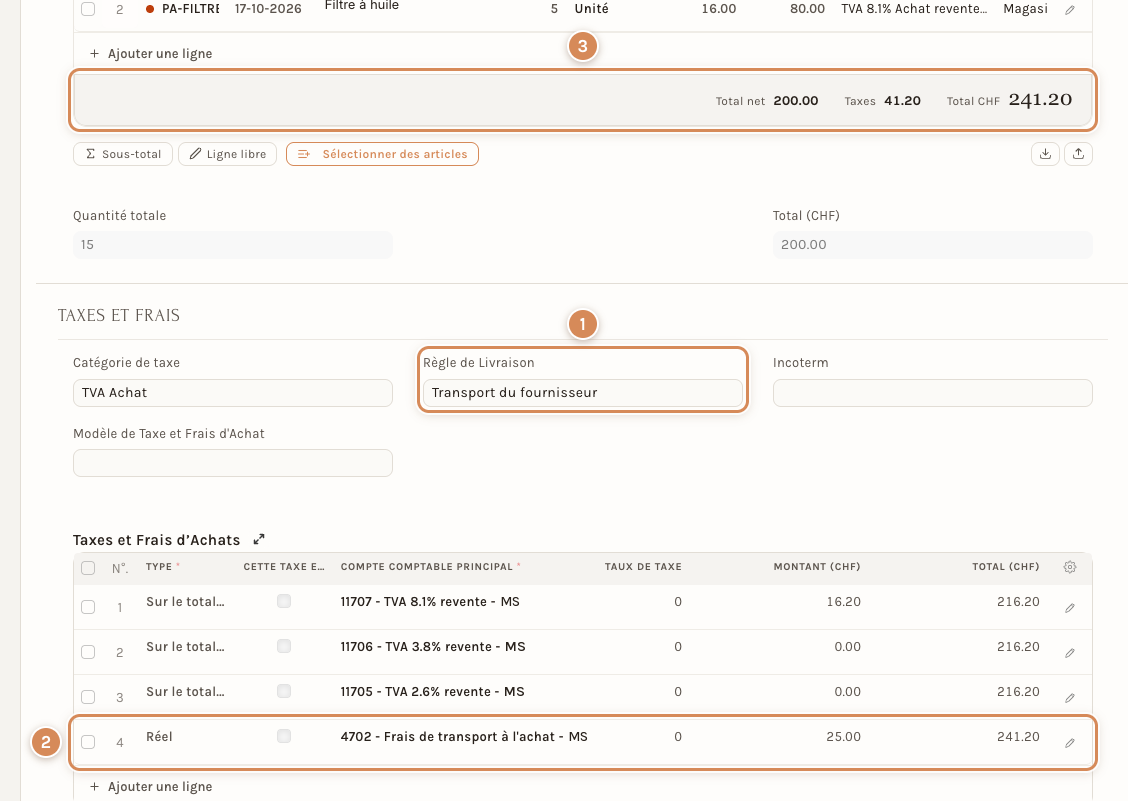
Task: Tick the checkbox for tax row 2
Action: 88,652
